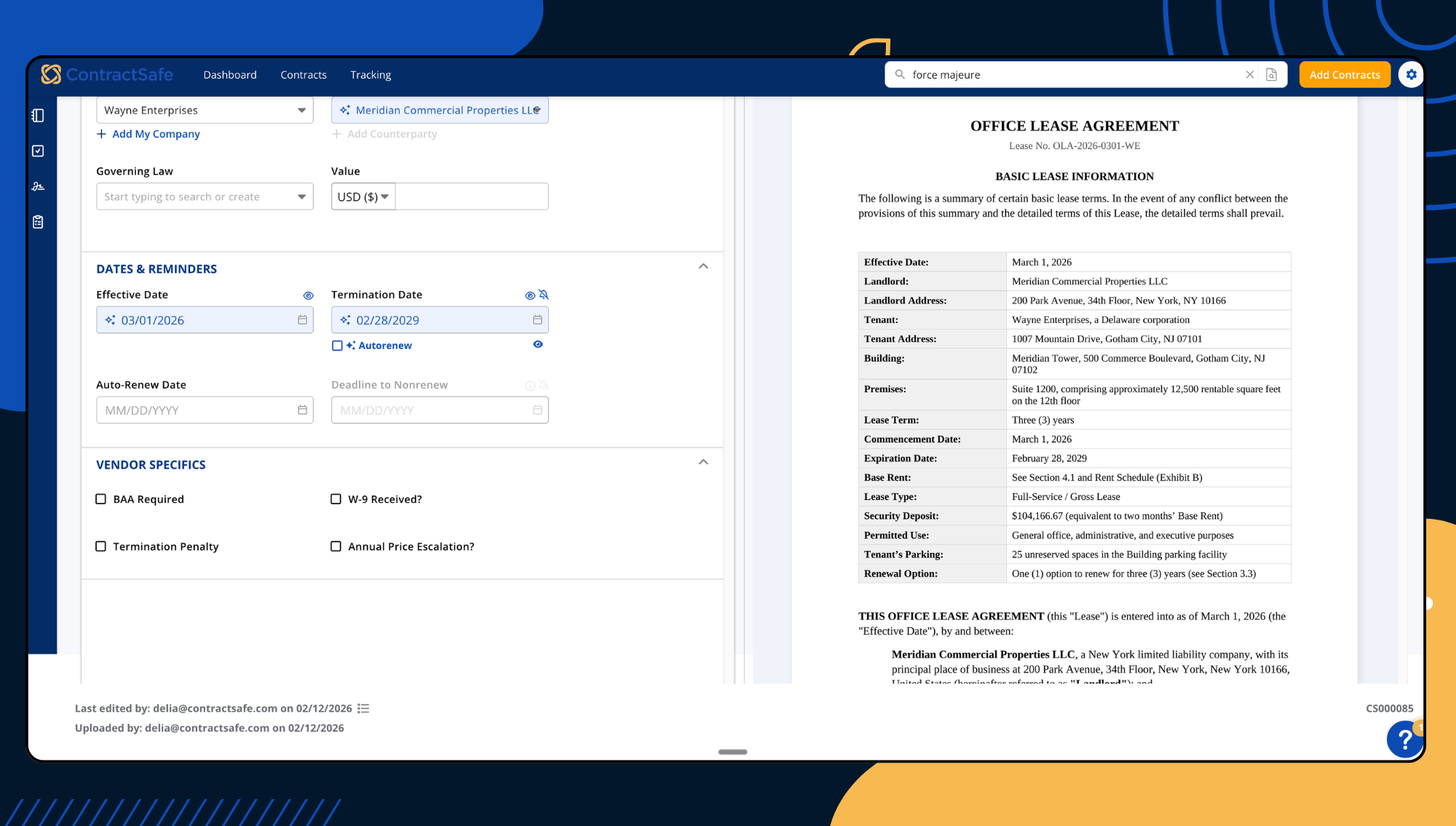Click the Add Contracts button

click(1344, 75)
